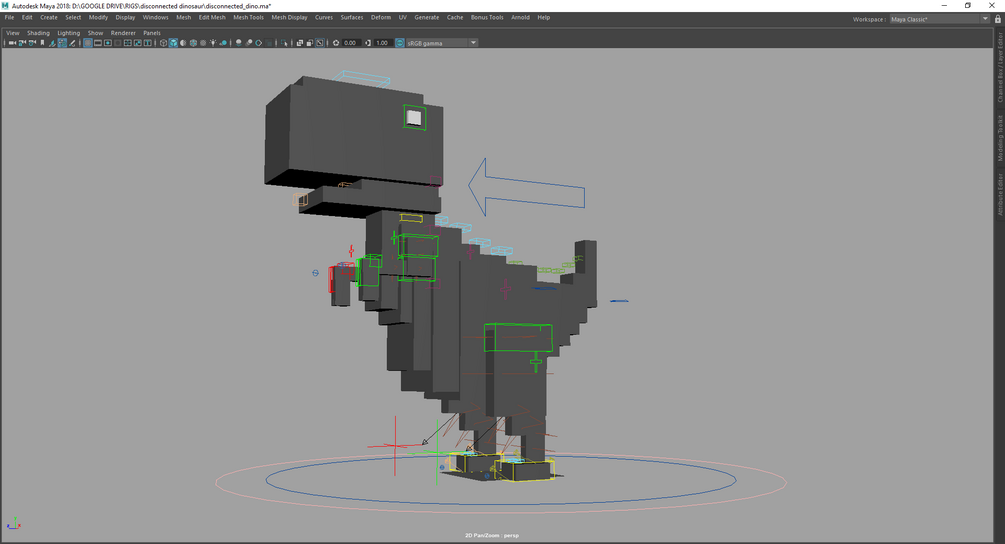Click the workspace lock icon

(998, 19)
